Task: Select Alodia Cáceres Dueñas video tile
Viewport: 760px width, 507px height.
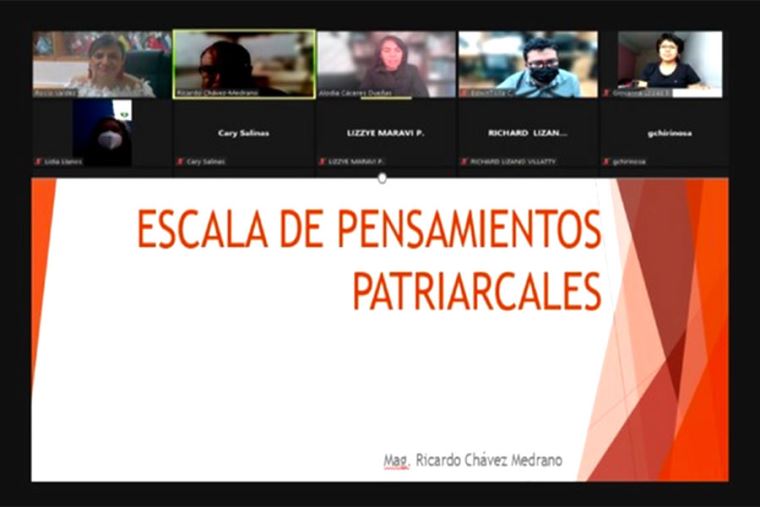Action: pyautogui.click(x=386, y=62)
